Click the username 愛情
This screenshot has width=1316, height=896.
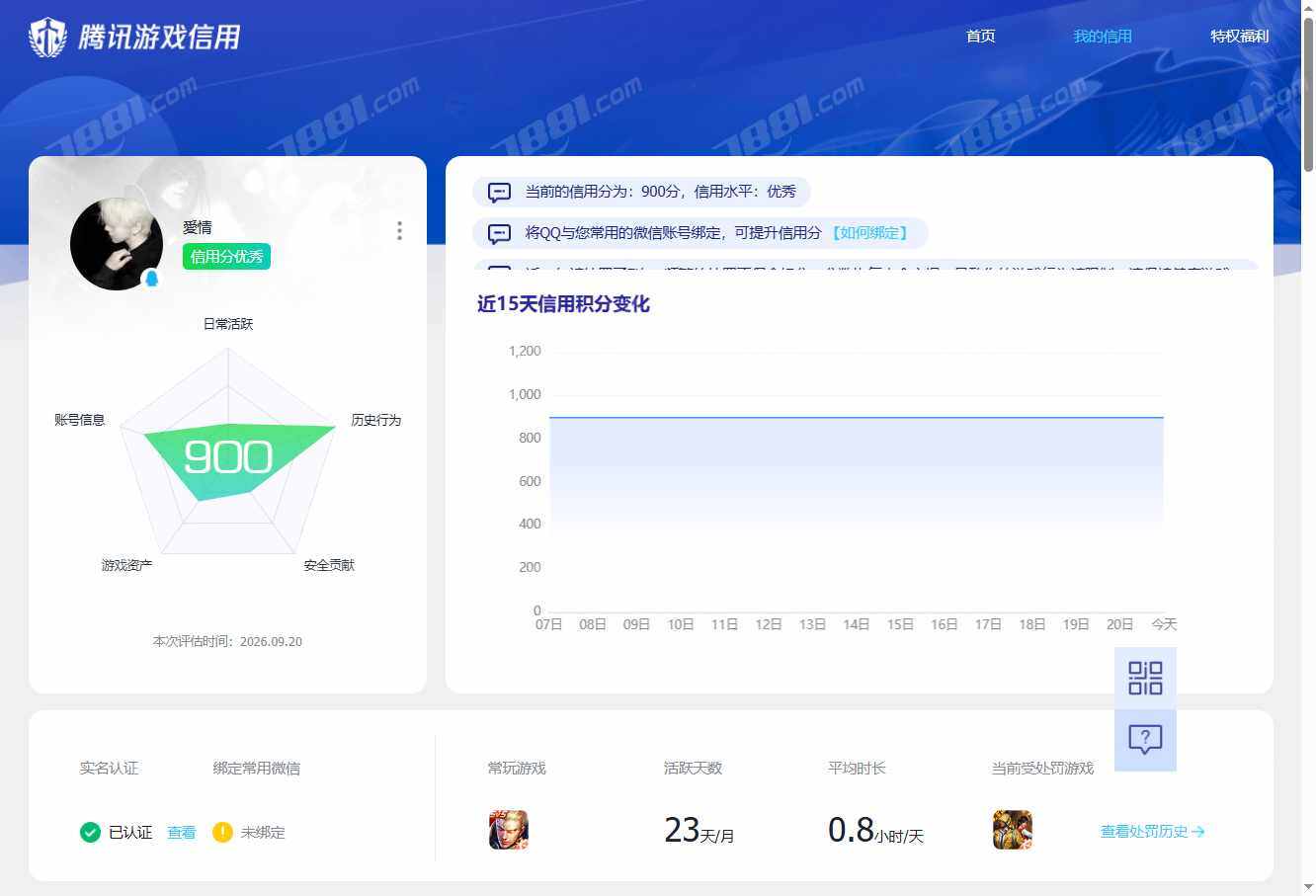click(198, 227)
